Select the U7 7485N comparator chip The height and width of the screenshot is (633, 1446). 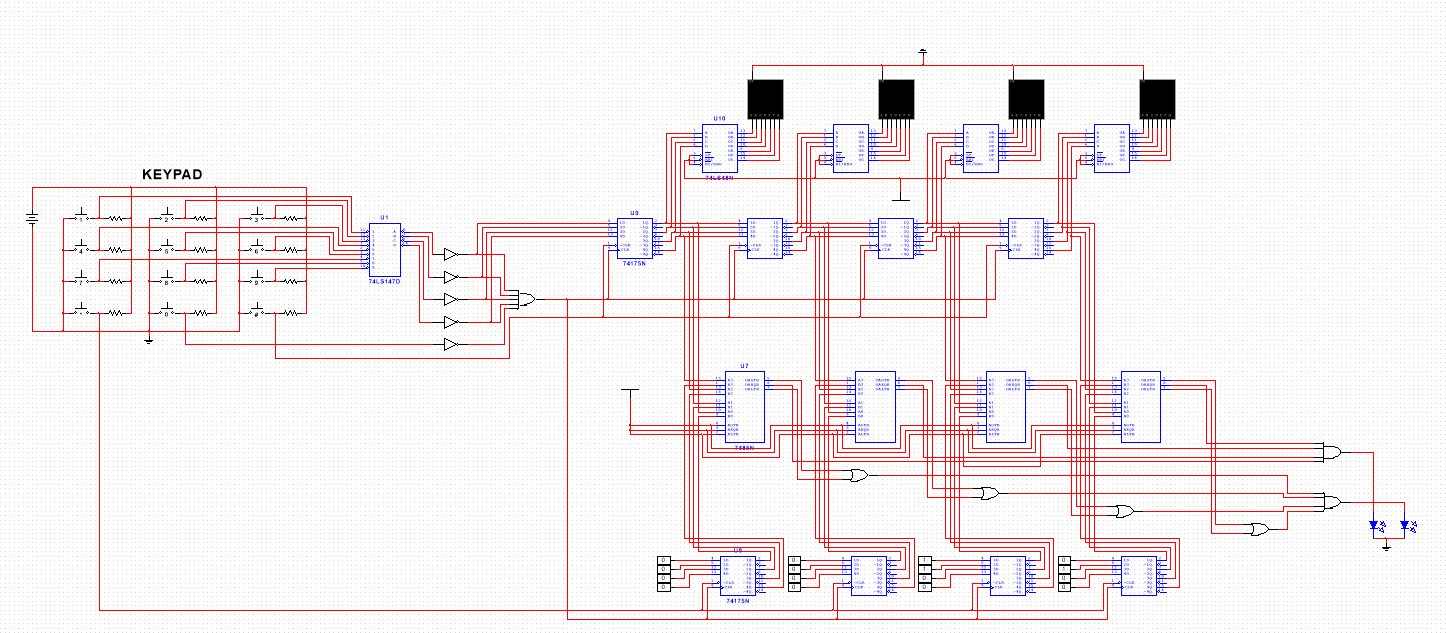[745, 408]
